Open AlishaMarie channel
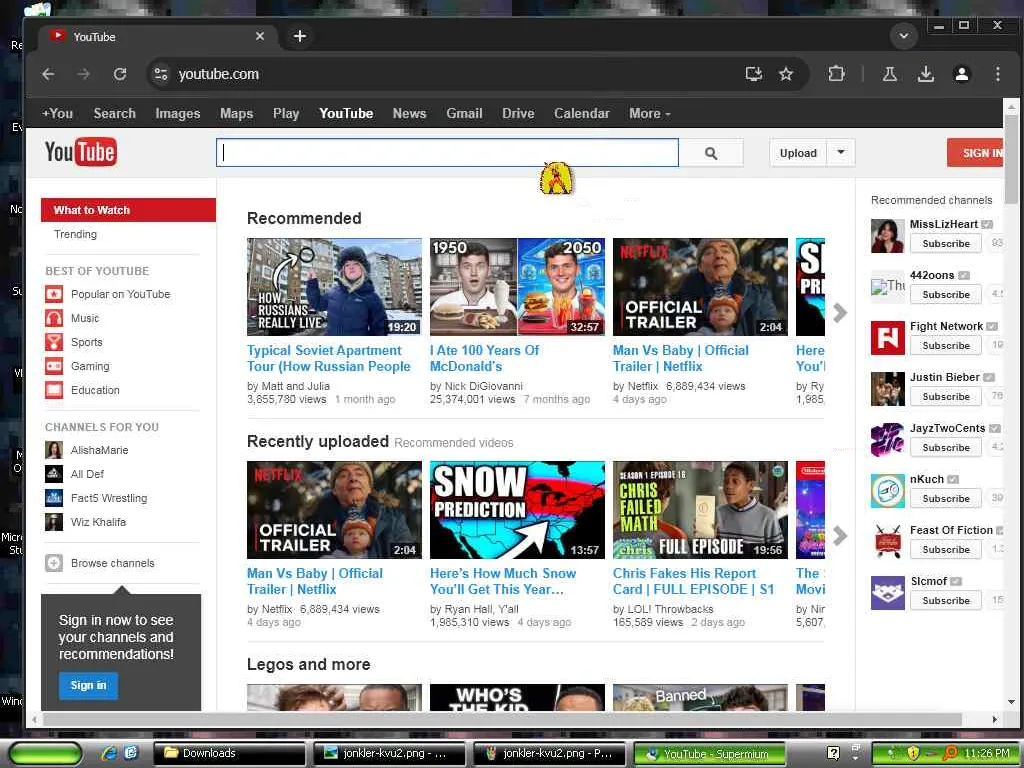Viewport: 1024px width, 768px height. click(x=99, y=450)
